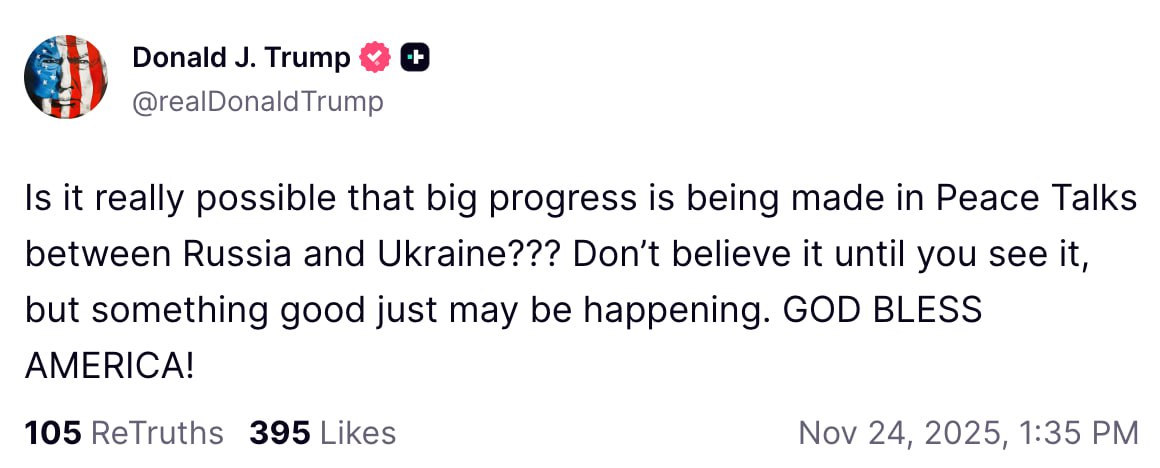Click the red verified checkmark badge

tap(375, 59)
